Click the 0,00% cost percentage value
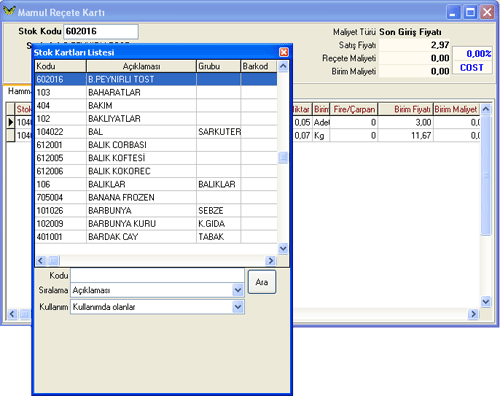The image size is (500, 396). [472, 54]
